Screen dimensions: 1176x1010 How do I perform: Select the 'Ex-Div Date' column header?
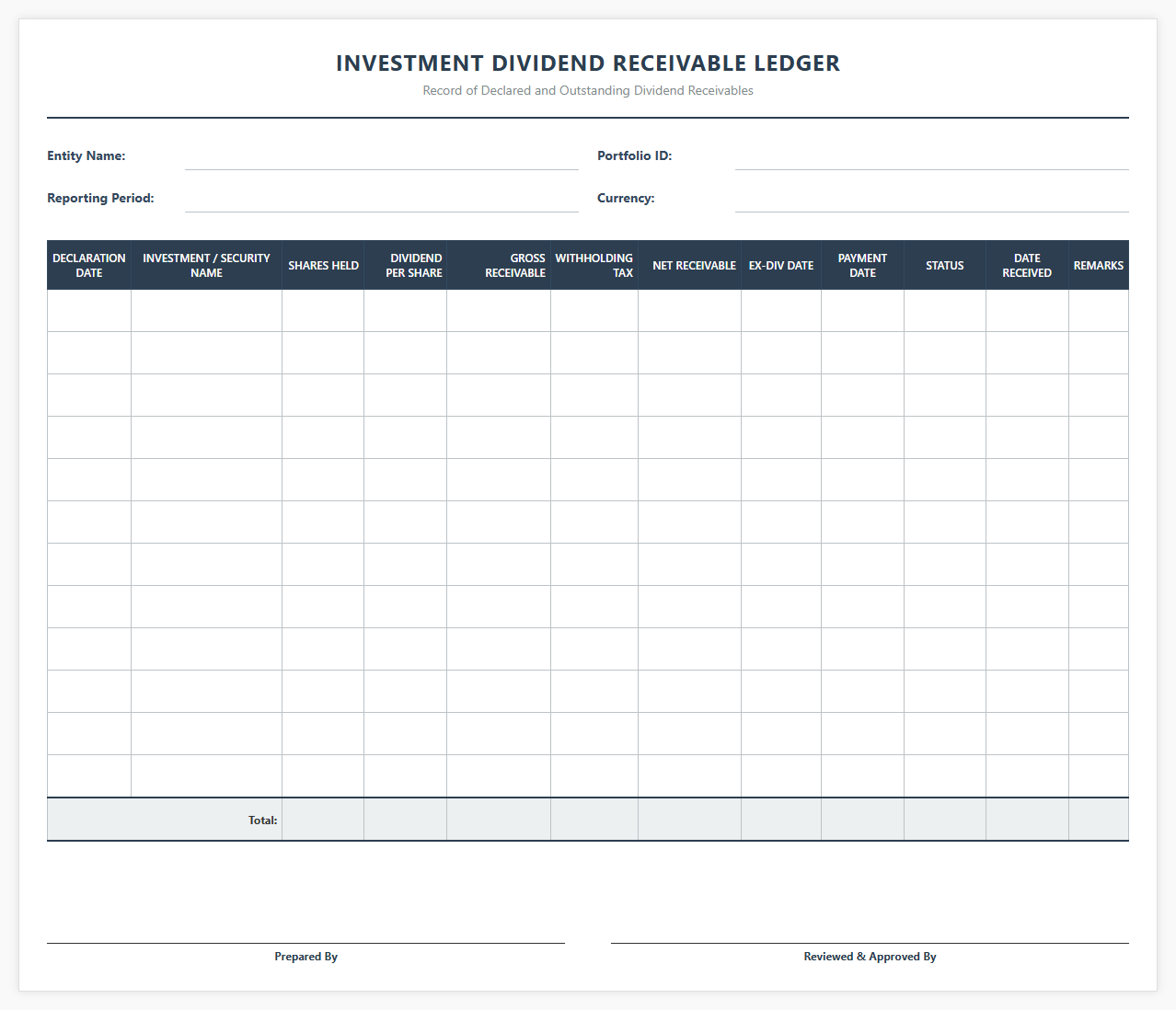pyautogui.click(x=781, y=265)
